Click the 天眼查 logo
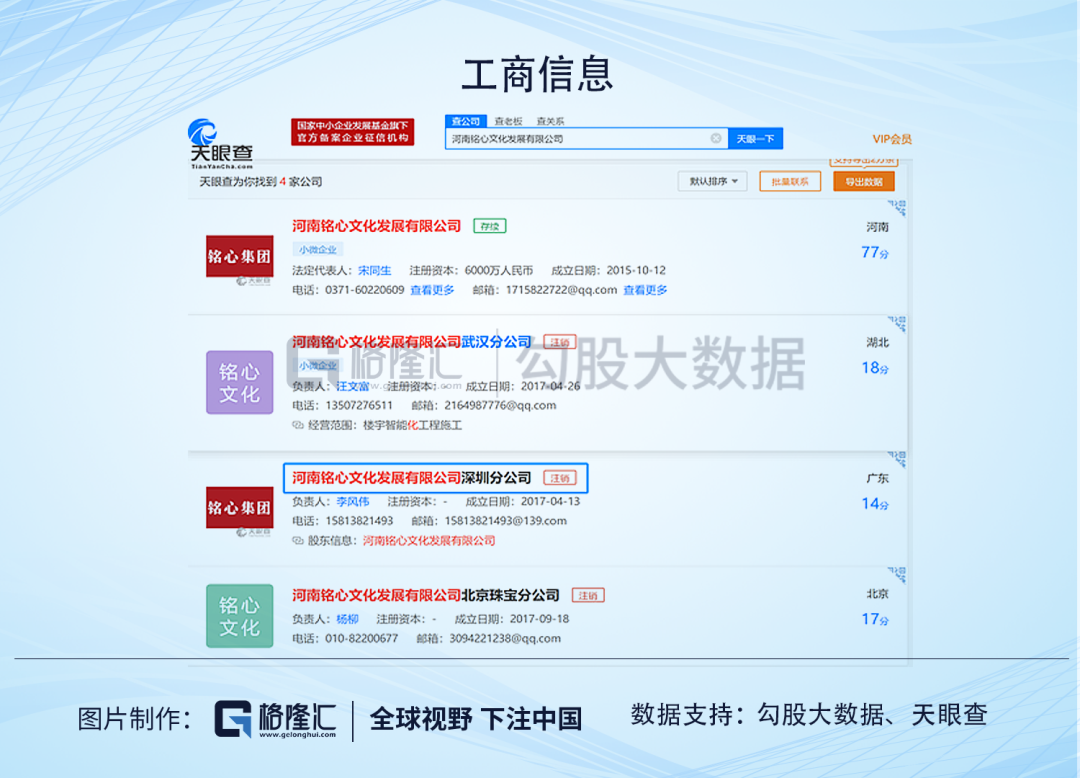Viewport: 1080px width, 778px height. tap(221, 143)
